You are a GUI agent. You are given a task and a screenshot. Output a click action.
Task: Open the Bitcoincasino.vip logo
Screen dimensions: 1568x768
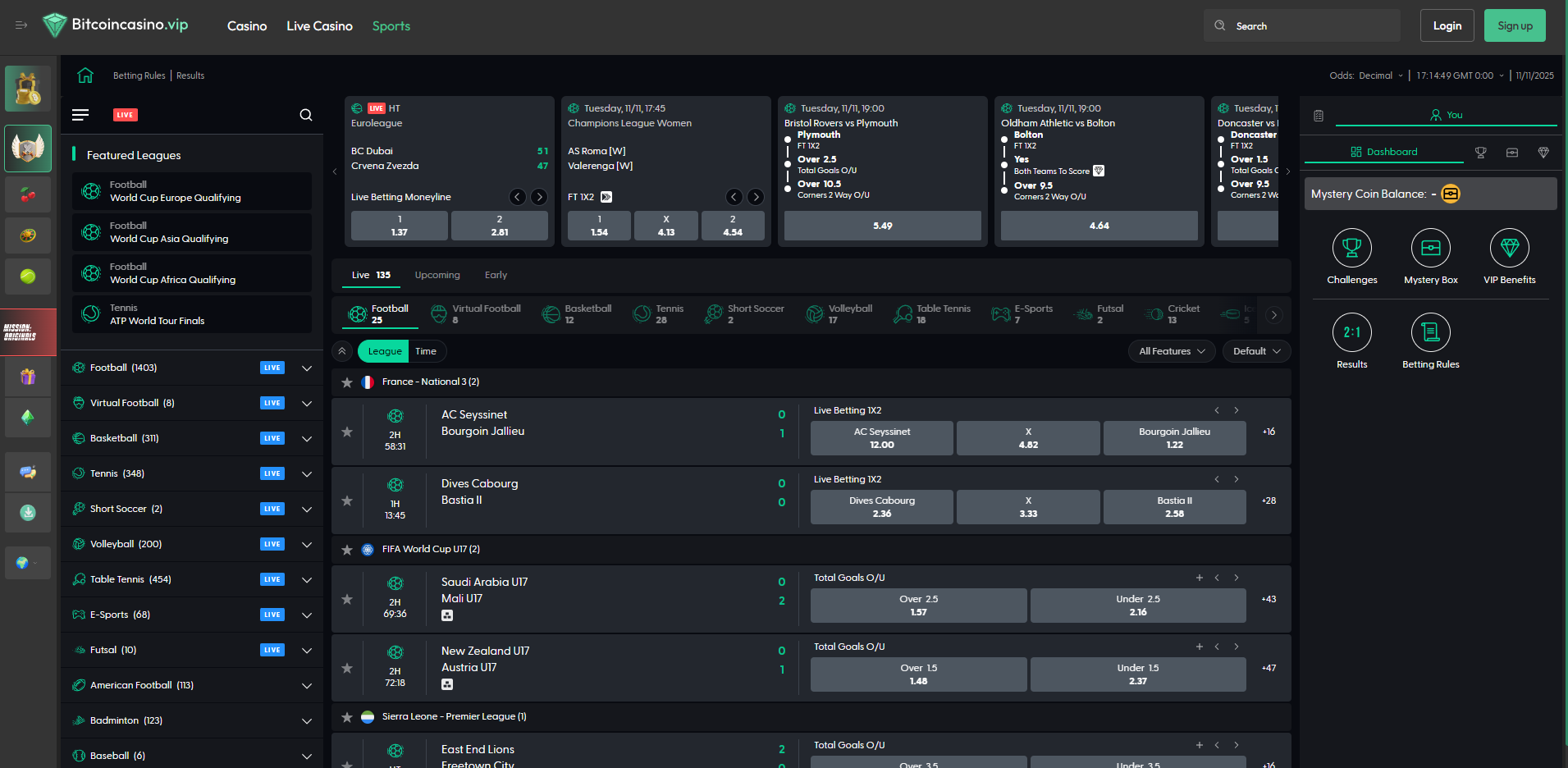(x=114, y=25)
